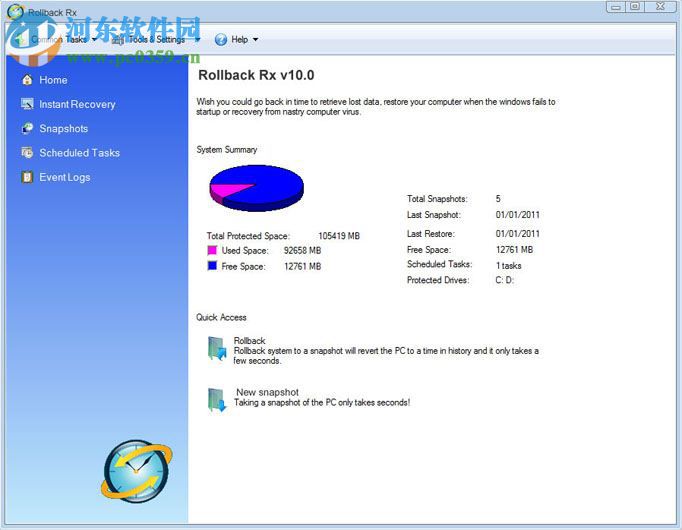Viewport: 682px width, 530px height.
Task: Click the magenta Used Space swatch
Action: click(212, 250)
